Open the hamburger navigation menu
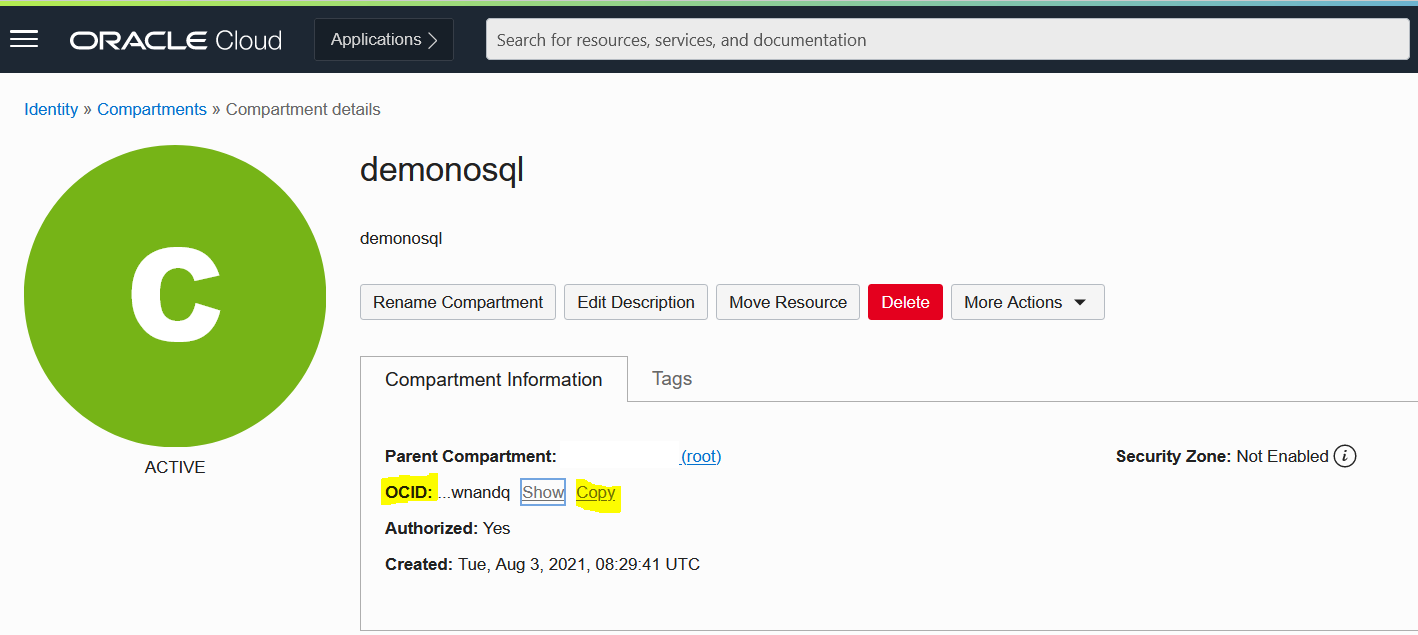 pos(24,39)
